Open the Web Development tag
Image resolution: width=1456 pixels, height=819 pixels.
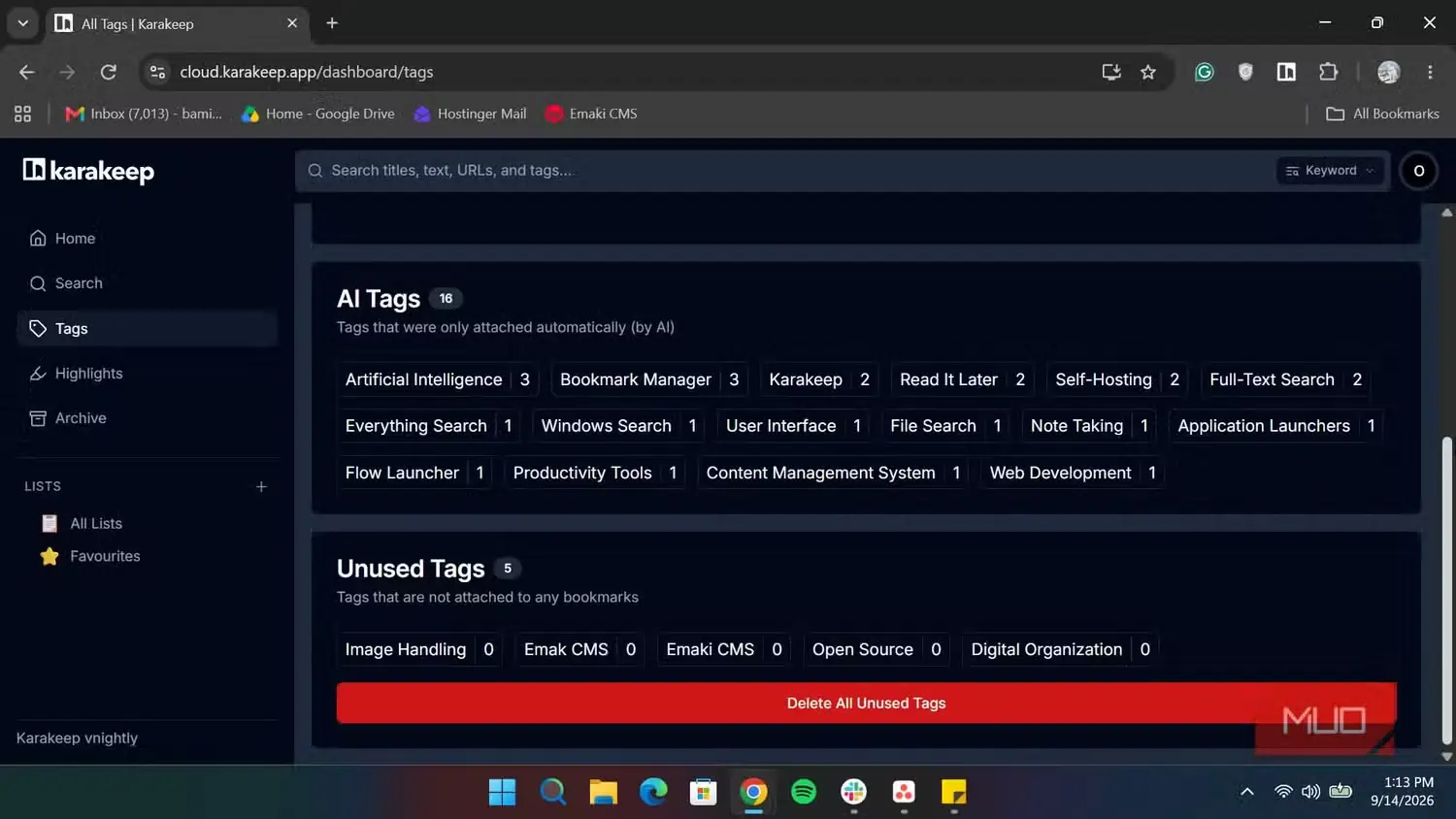coord(1073,473)
